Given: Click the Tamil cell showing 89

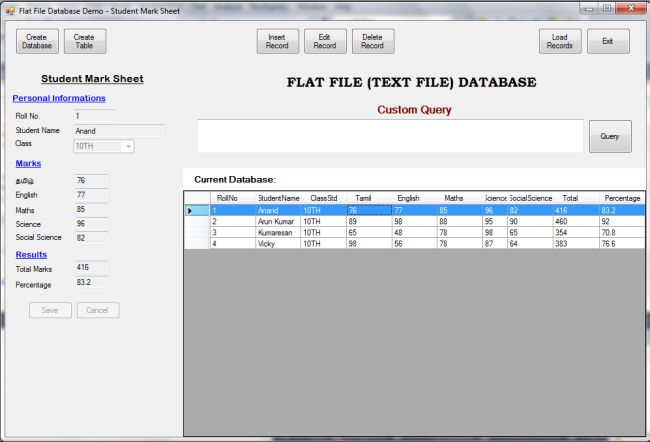Looking at the screenshot, I should click(369, 221).
